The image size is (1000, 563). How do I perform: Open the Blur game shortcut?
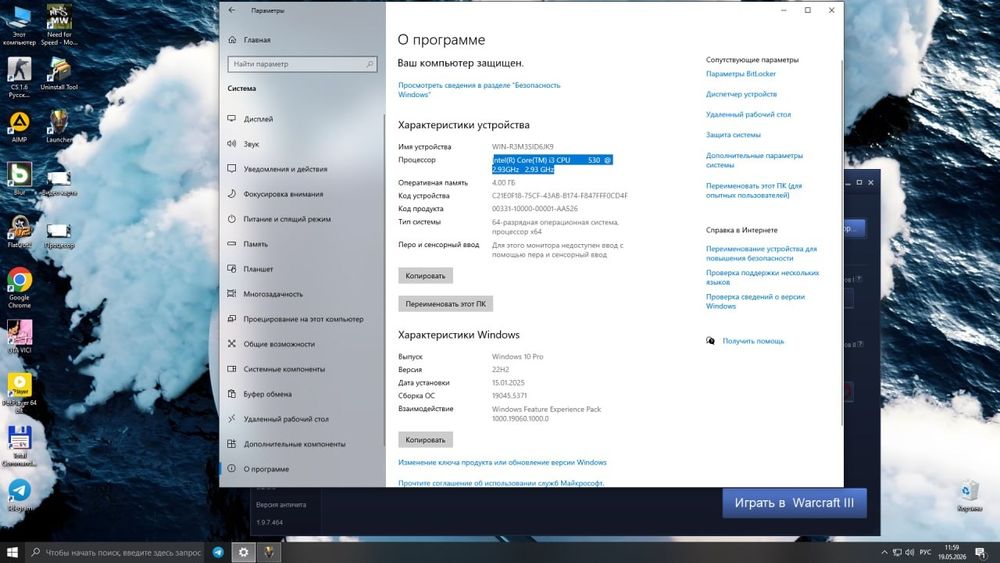[19, 179]
